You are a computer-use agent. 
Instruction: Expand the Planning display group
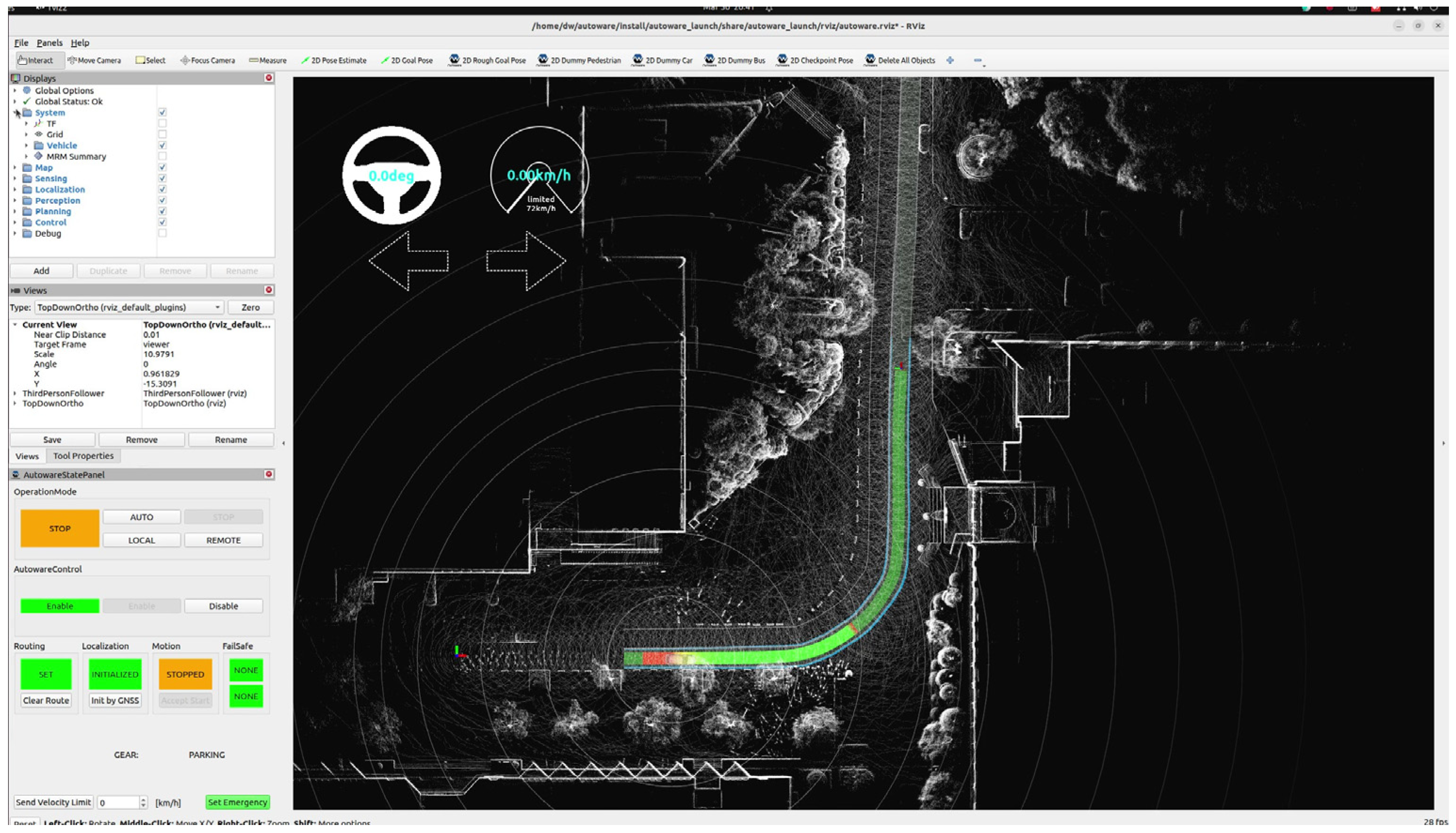click(x=15, y=211)
